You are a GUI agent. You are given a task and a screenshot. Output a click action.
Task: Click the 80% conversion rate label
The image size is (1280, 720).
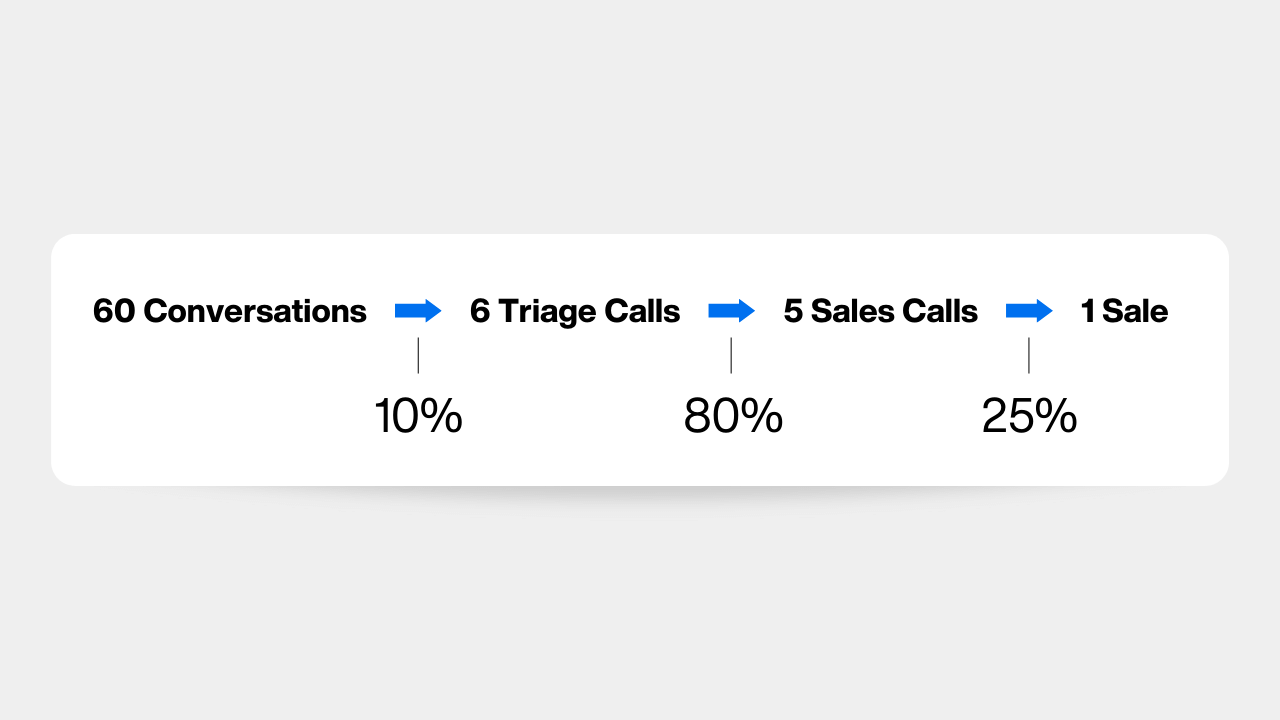[x=733, y=416]
